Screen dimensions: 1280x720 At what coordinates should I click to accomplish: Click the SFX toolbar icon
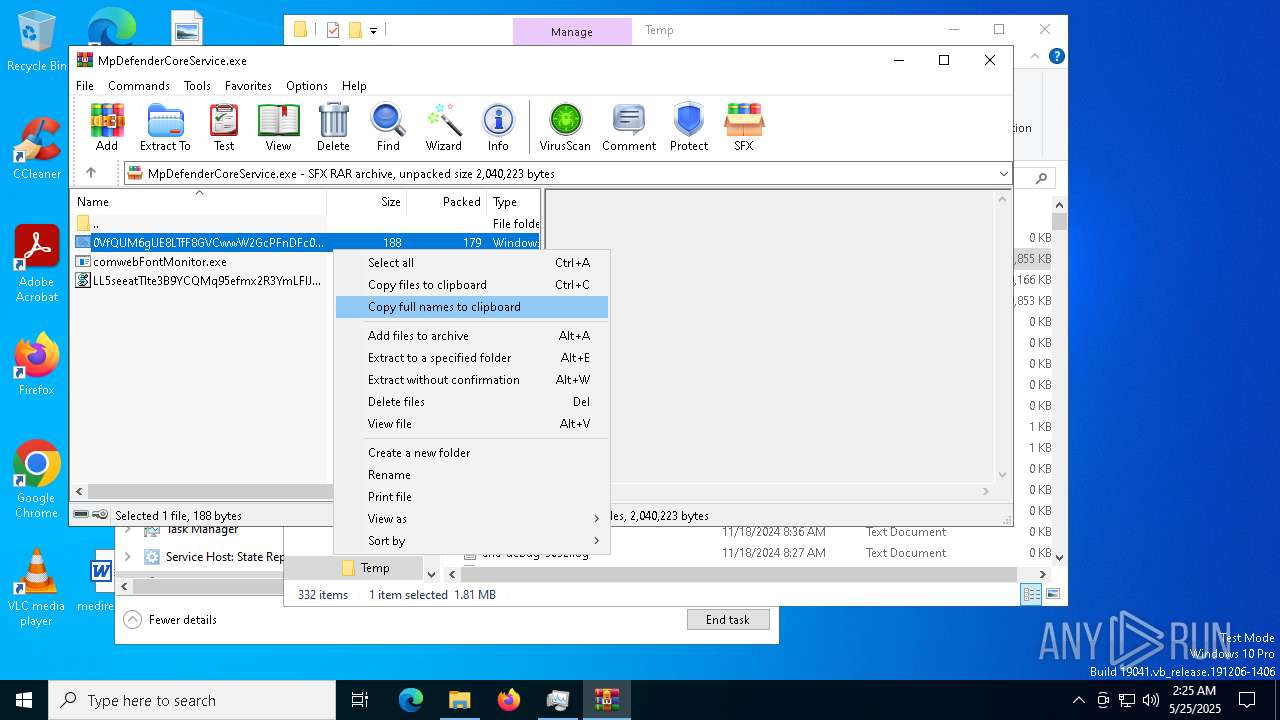[x=744, y=127]
